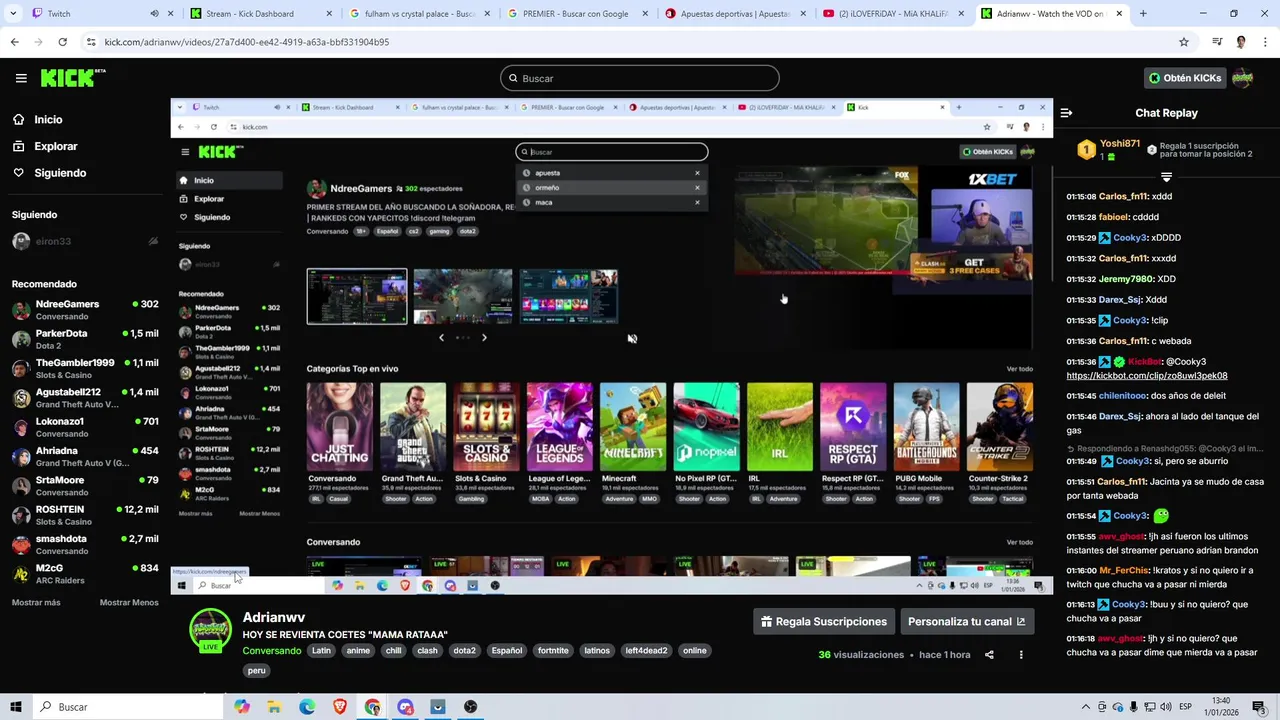
Task: Select the dota2 tag
Action: coord(464,651)
